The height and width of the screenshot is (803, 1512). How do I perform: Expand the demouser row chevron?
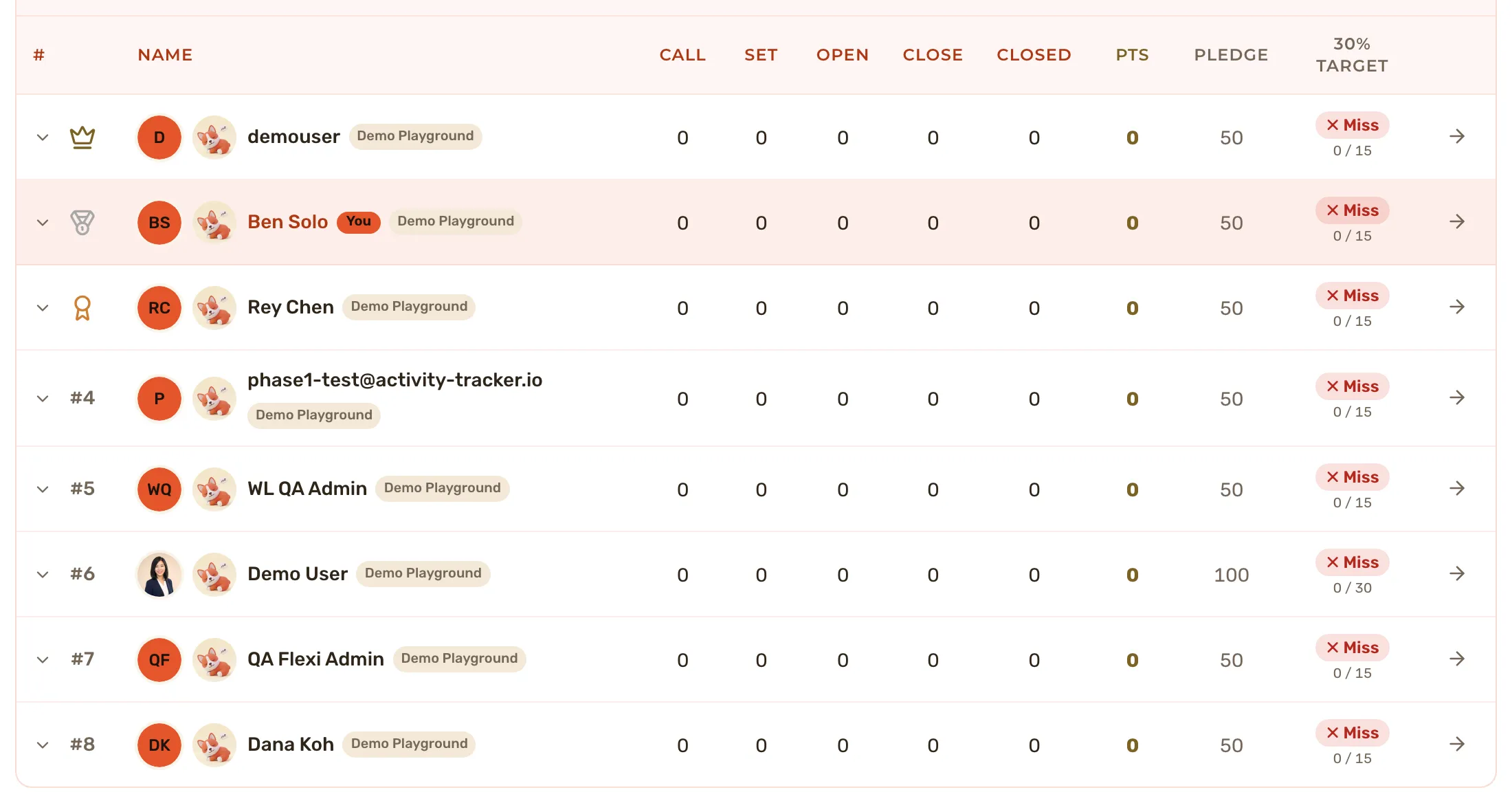[43, 137]
